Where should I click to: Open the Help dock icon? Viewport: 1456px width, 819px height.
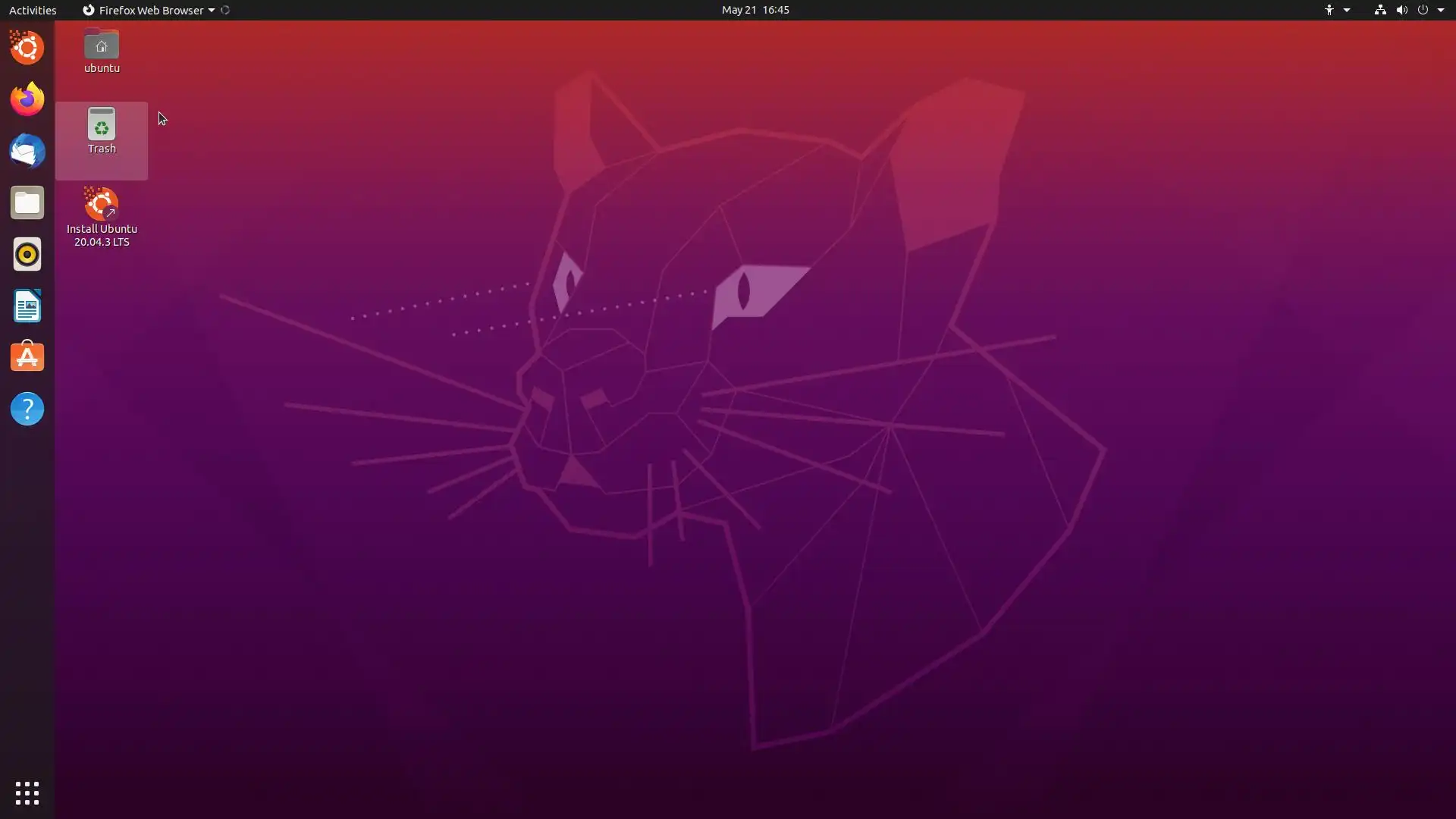pyautogui.click(x=27, y=409)
